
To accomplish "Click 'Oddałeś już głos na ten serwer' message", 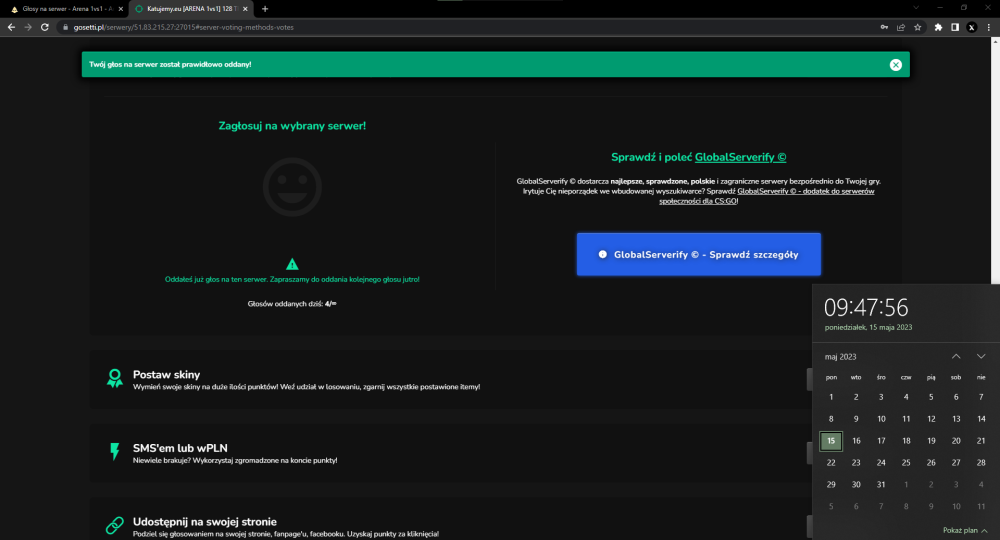I will [x=292, y=279].
